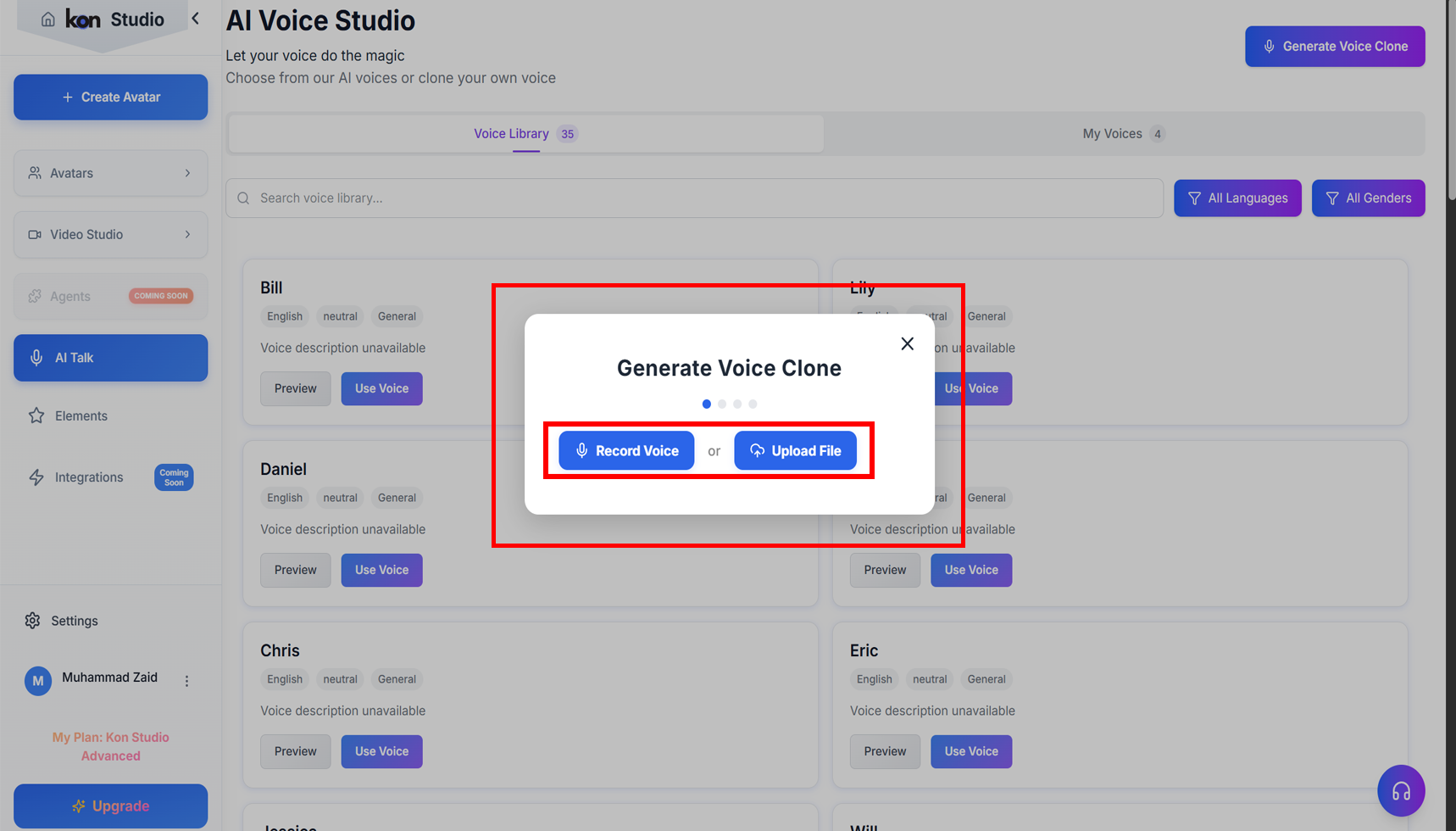Select the Voice Library tab
The height and width of the screenshot is (831, 1456).
pos(525,134)
